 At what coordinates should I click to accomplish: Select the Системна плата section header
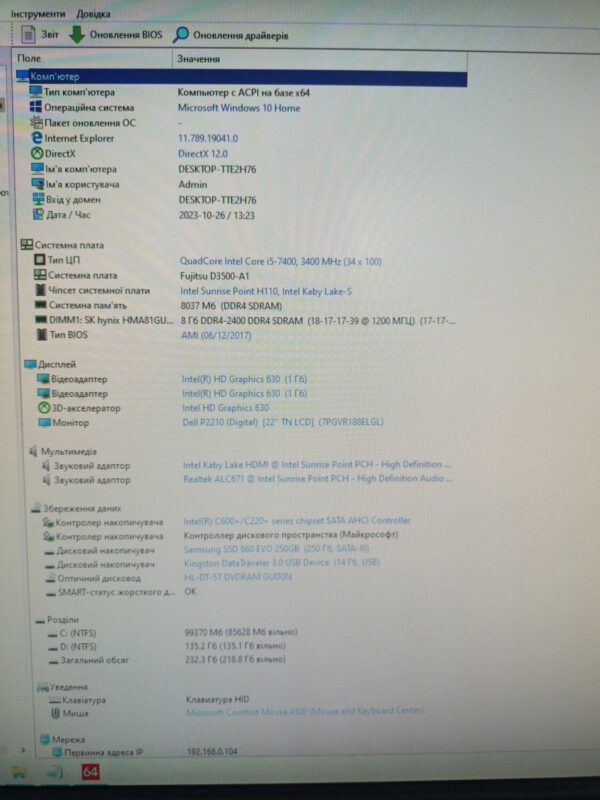62,245
